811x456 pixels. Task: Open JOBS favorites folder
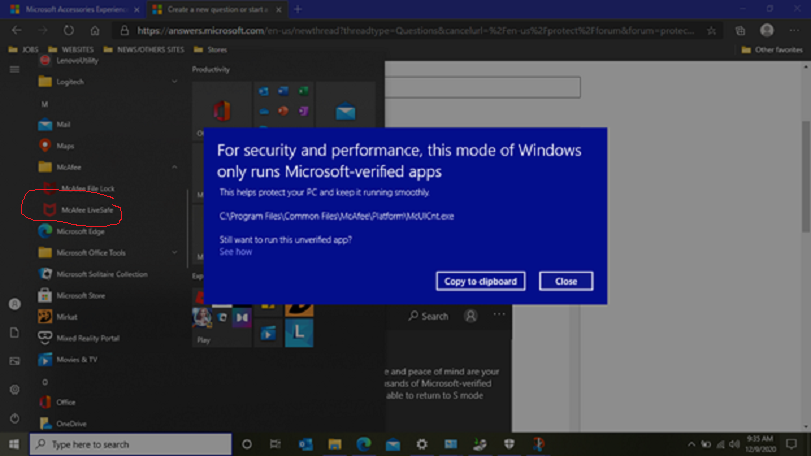pos(24,50)
